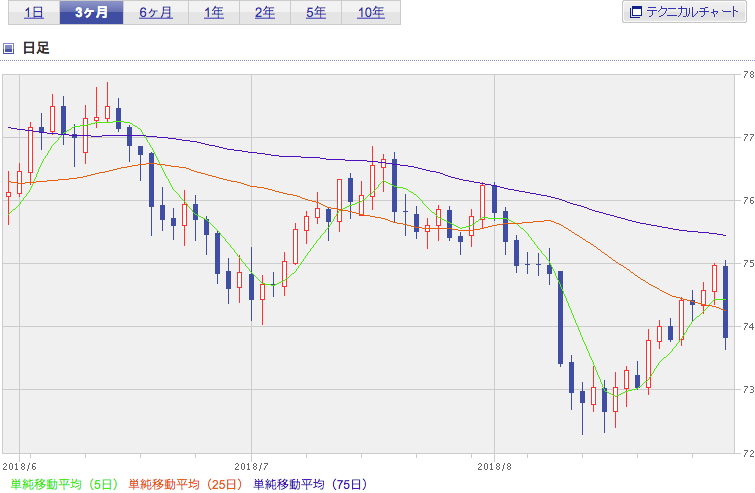The width and height of the screenshot is (755, 493).
Task: Show the 2年 chart period
Action: (265, 13)
